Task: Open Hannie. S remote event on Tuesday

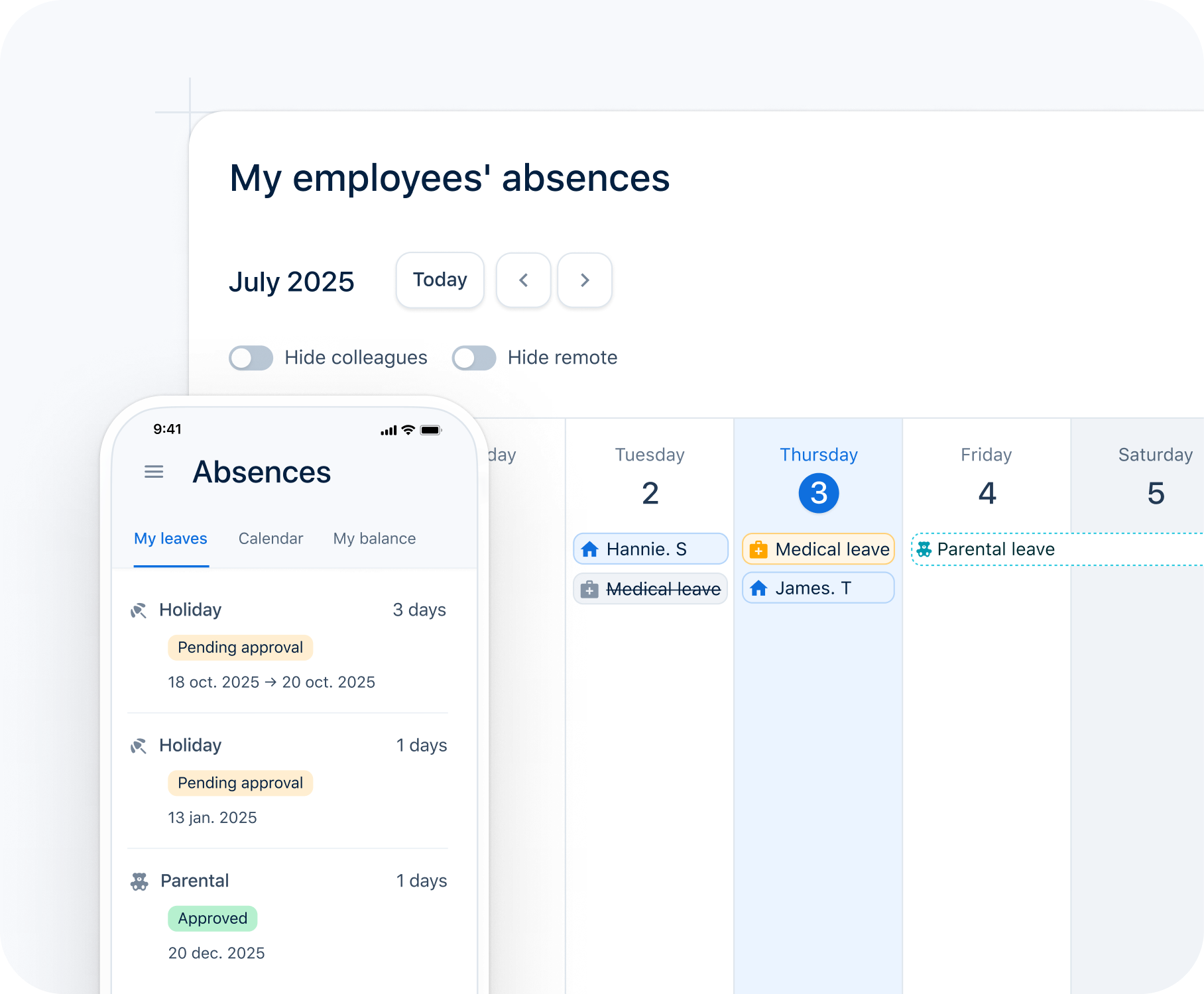Action: tap(650, 549)
